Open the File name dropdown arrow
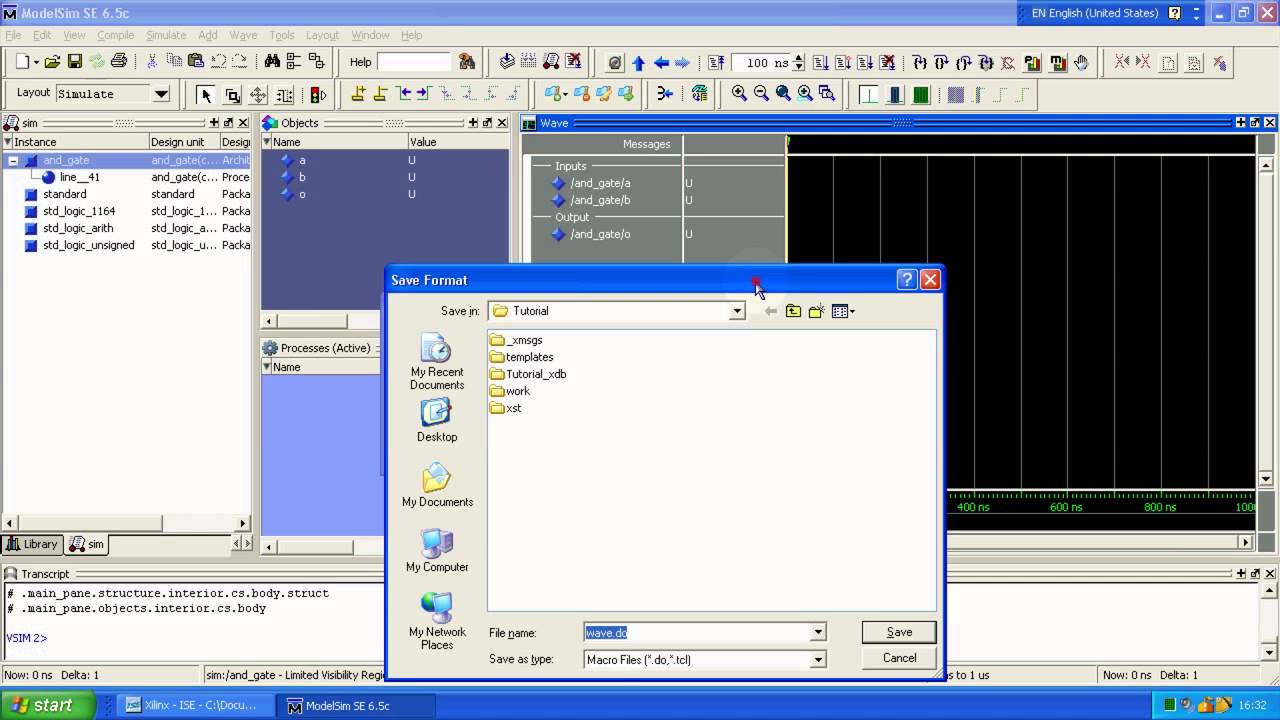The width and height of the screenshot is (1280, 720). (818, 632)
